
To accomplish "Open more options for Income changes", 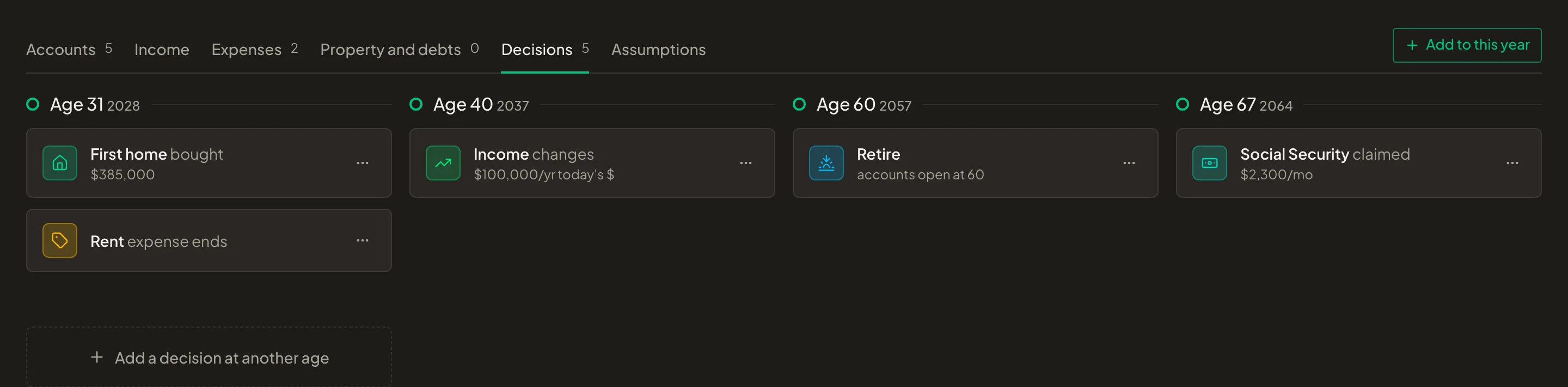I will [746, 163].
